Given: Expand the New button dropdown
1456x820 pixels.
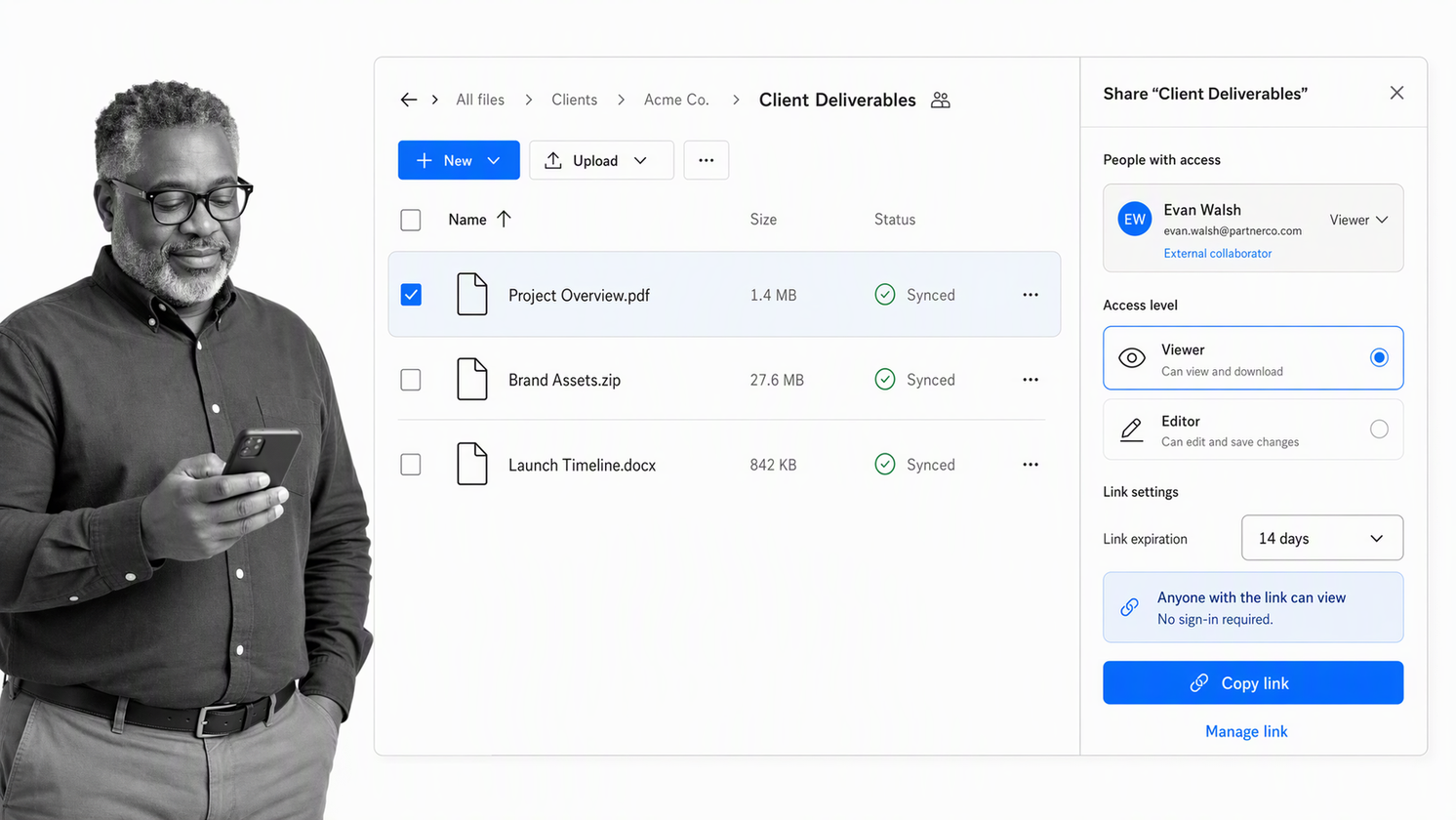Looking at the screenshot, I should 494,160.
